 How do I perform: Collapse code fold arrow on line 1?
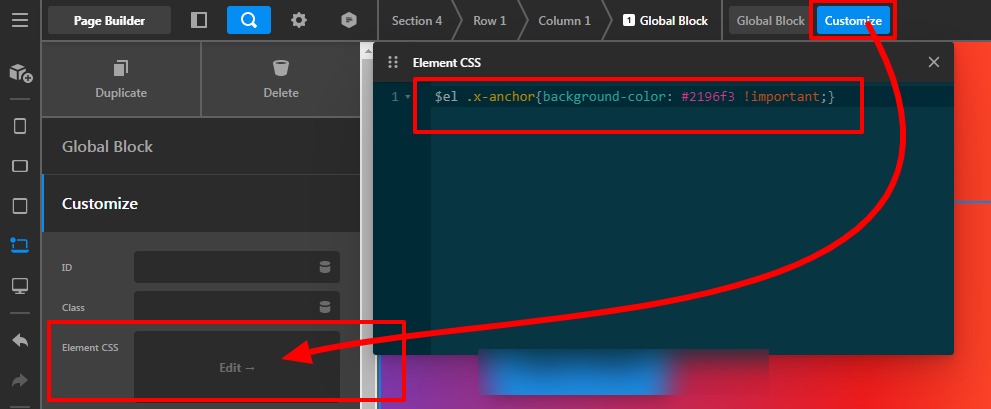coord(407,97)
